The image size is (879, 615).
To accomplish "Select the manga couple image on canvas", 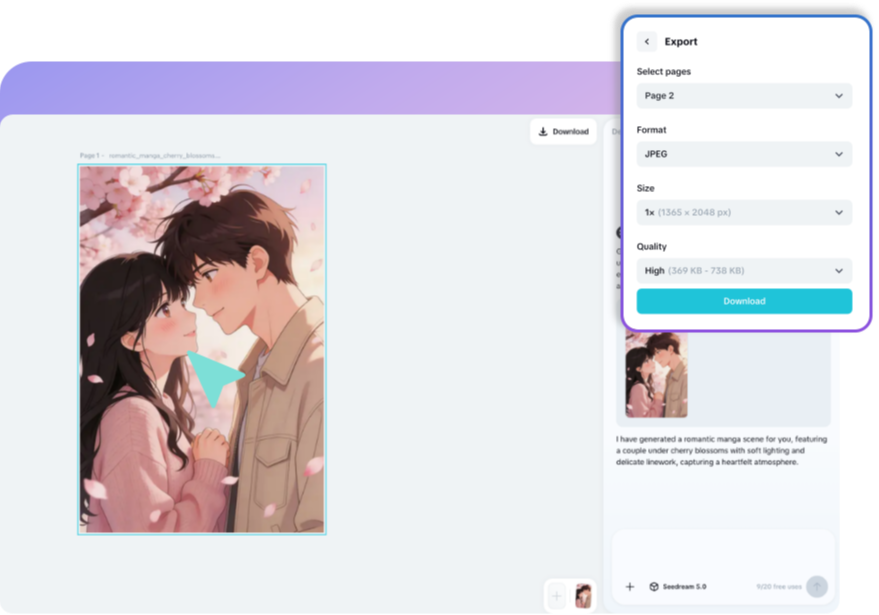I will click(x=202, y=349).
